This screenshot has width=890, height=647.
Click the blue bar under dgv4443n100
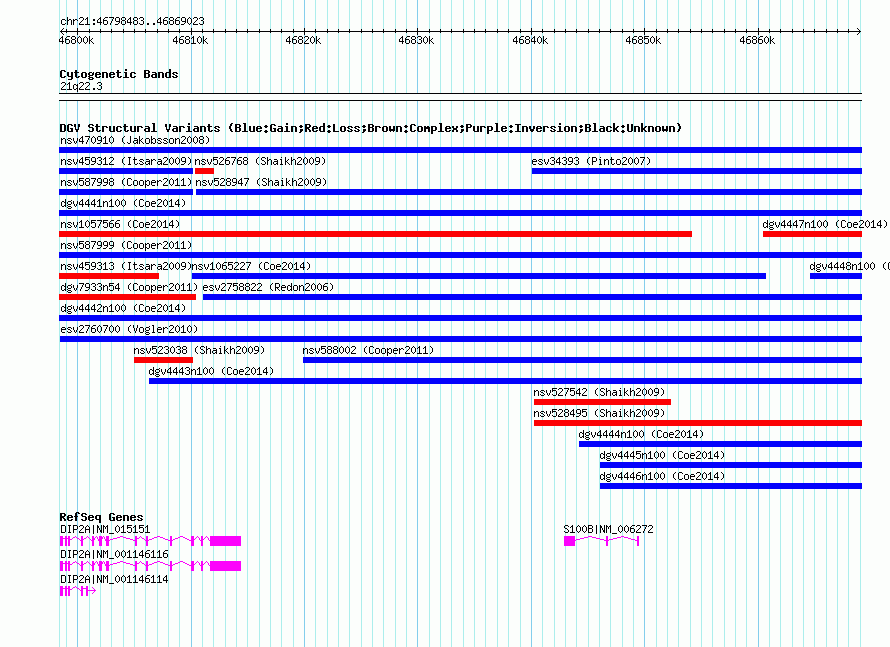click(505, 381)
